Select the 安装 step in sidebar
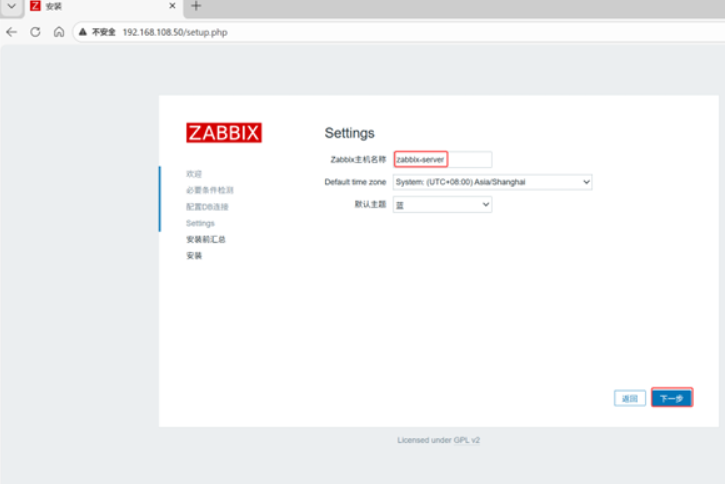This screenshot has height=484, width=725. pyautogui.click(x=194, y=256)
